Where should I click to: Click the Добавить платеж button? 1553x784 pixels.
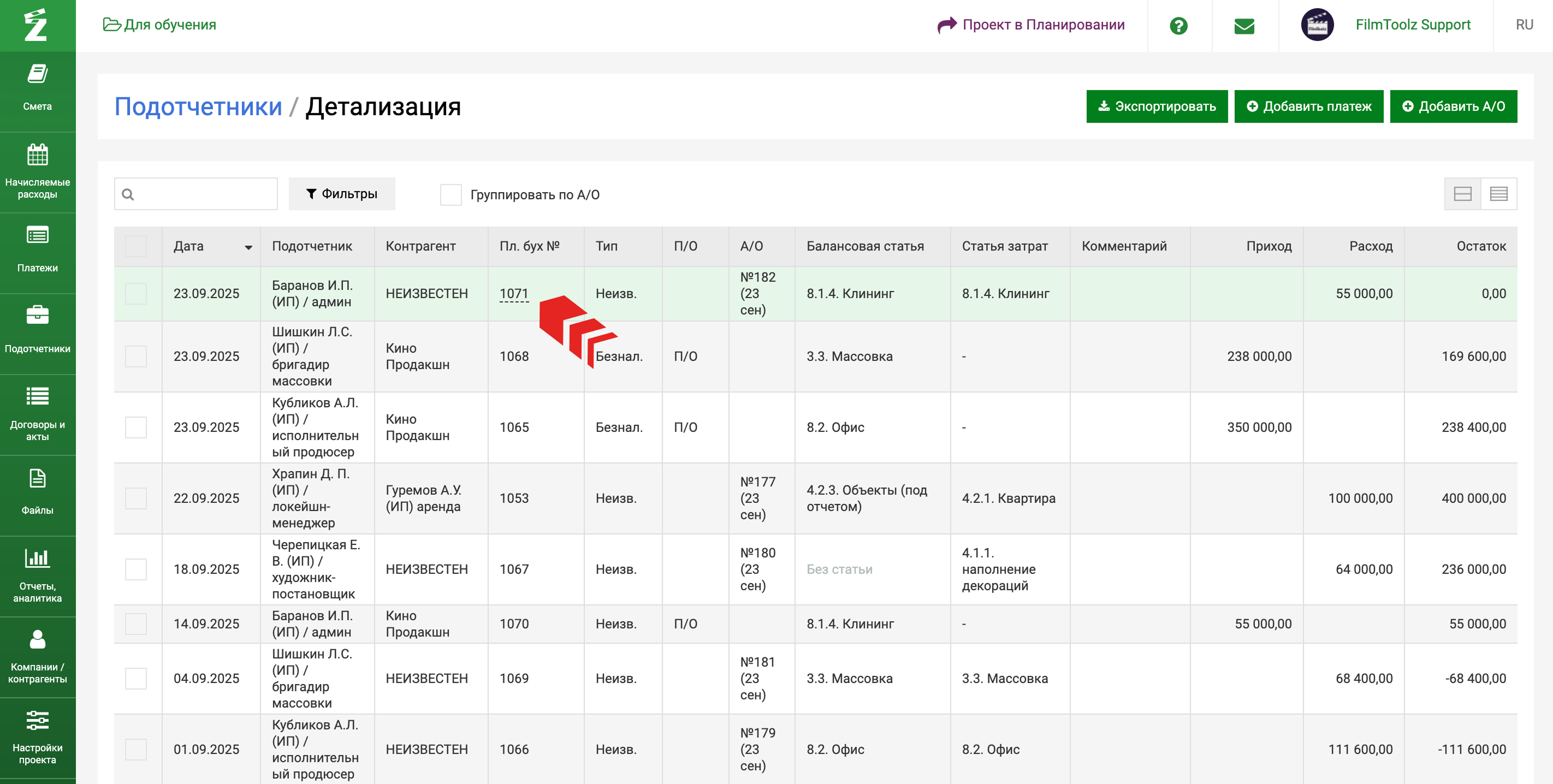pos(1308,106)
